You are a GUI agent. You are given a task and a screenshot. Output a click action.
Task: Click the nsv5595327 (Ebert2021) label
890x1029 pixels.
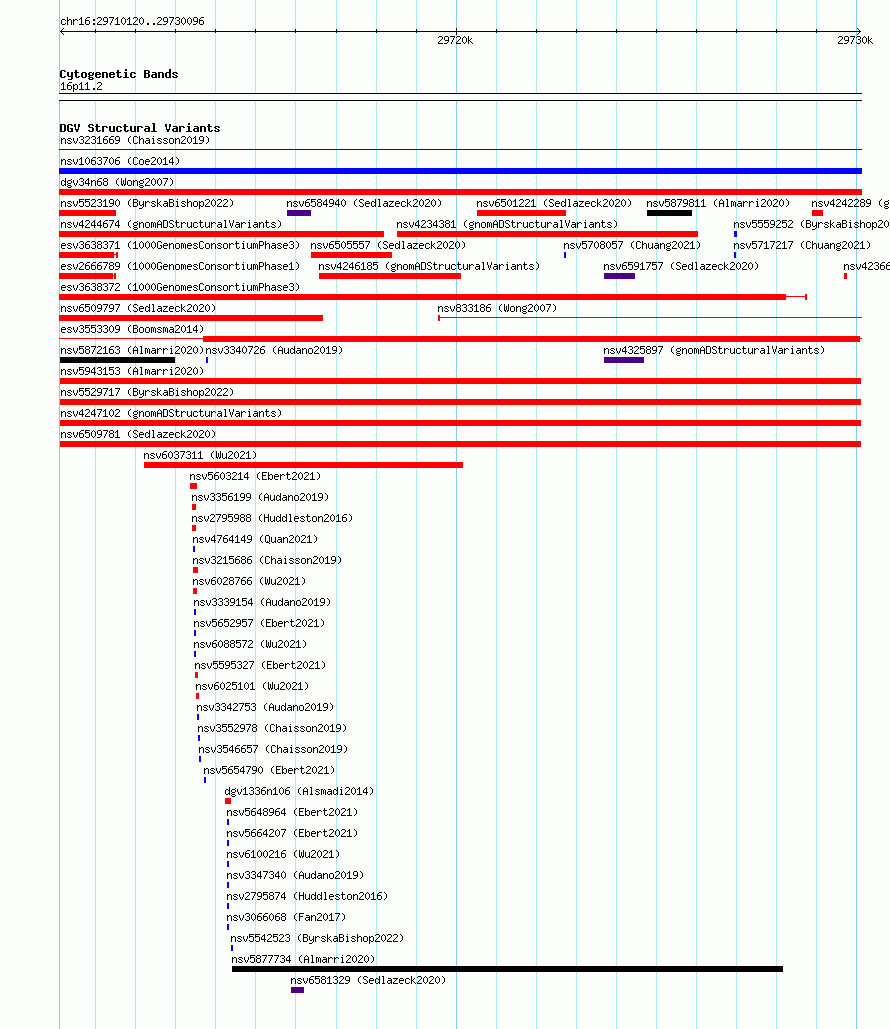coord(261,665)
